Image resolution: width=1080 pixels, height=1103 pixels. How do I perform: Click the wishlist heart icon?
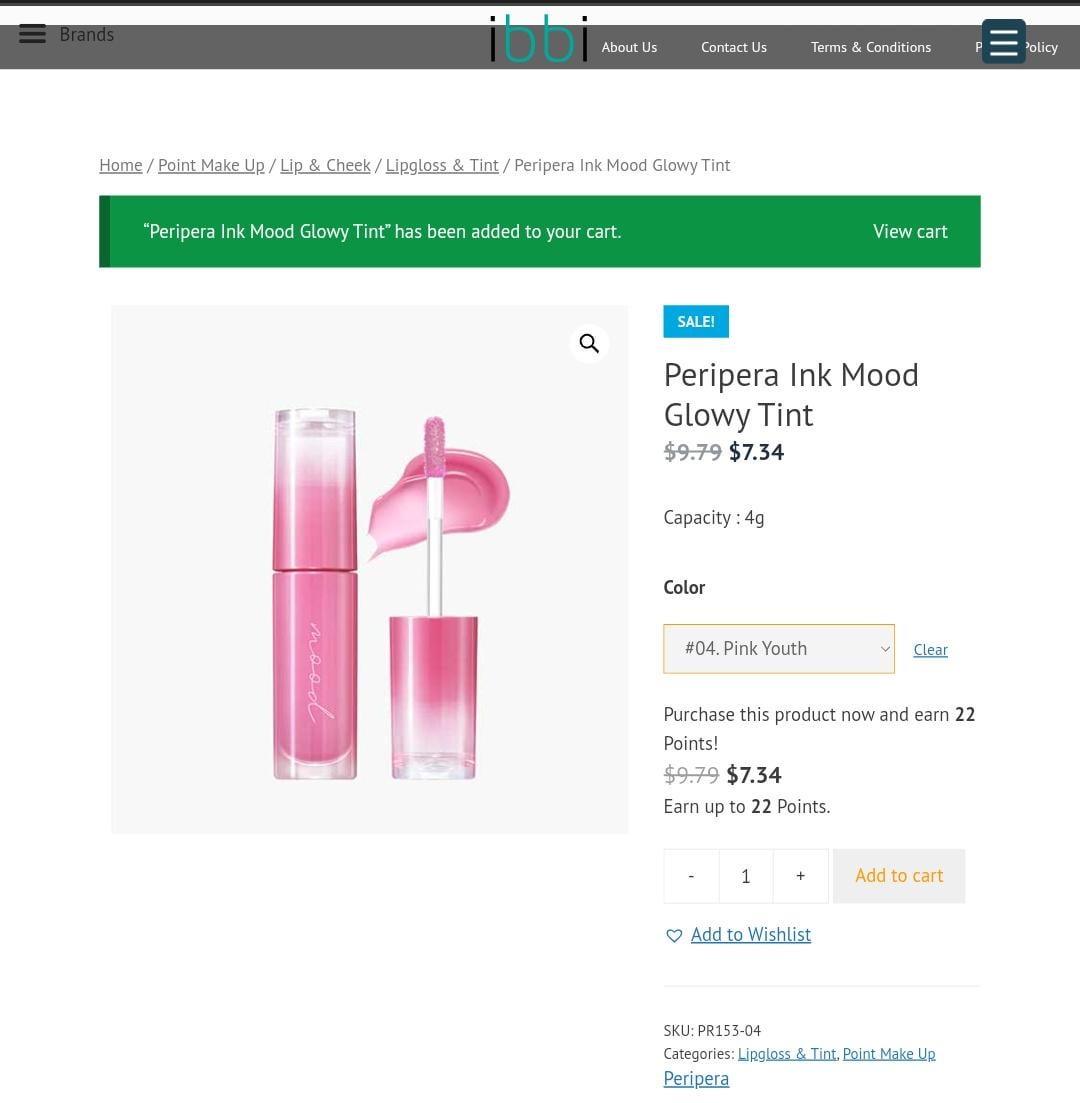point(674,935)
